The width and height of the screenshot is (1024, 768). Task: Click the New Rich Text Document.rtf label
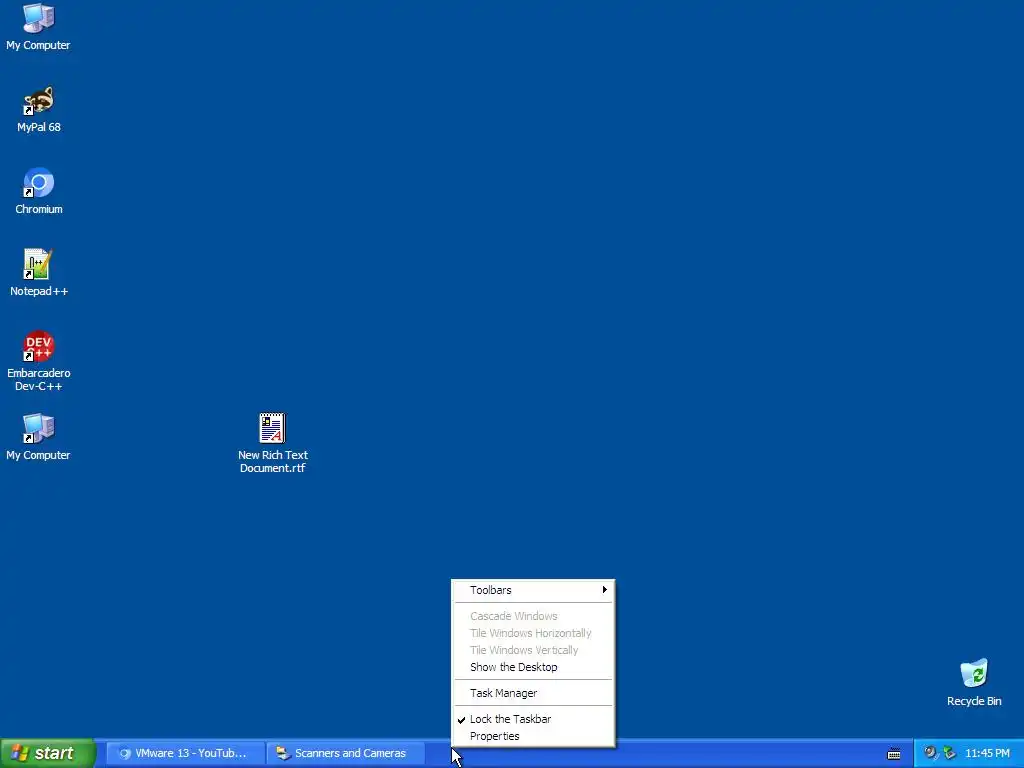click(272, 462)
